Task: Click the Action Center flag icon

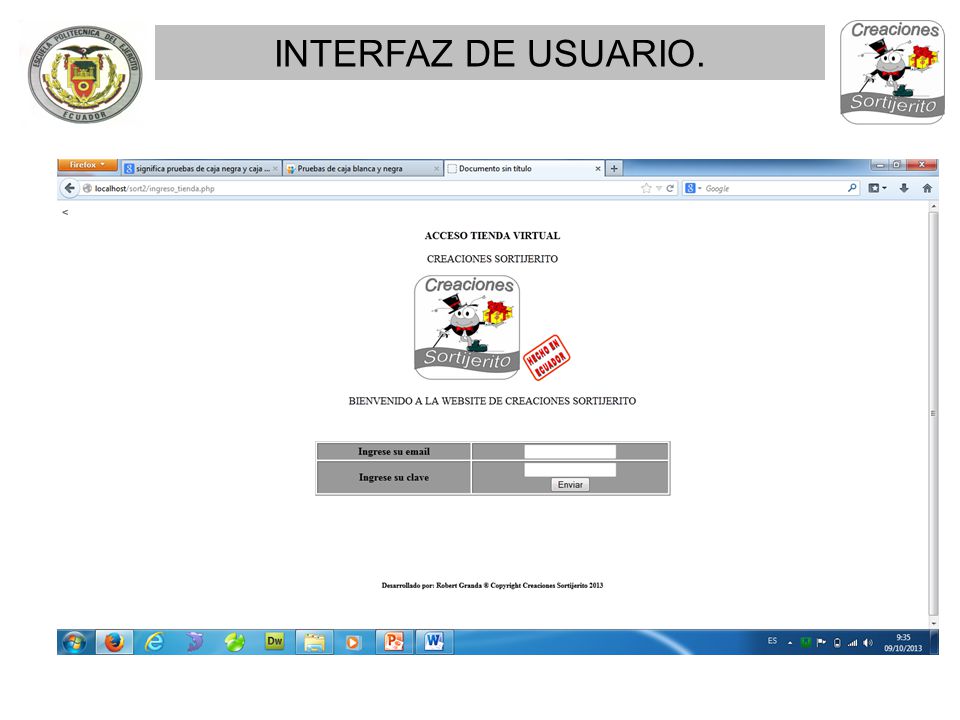Action: click(821, 642)
